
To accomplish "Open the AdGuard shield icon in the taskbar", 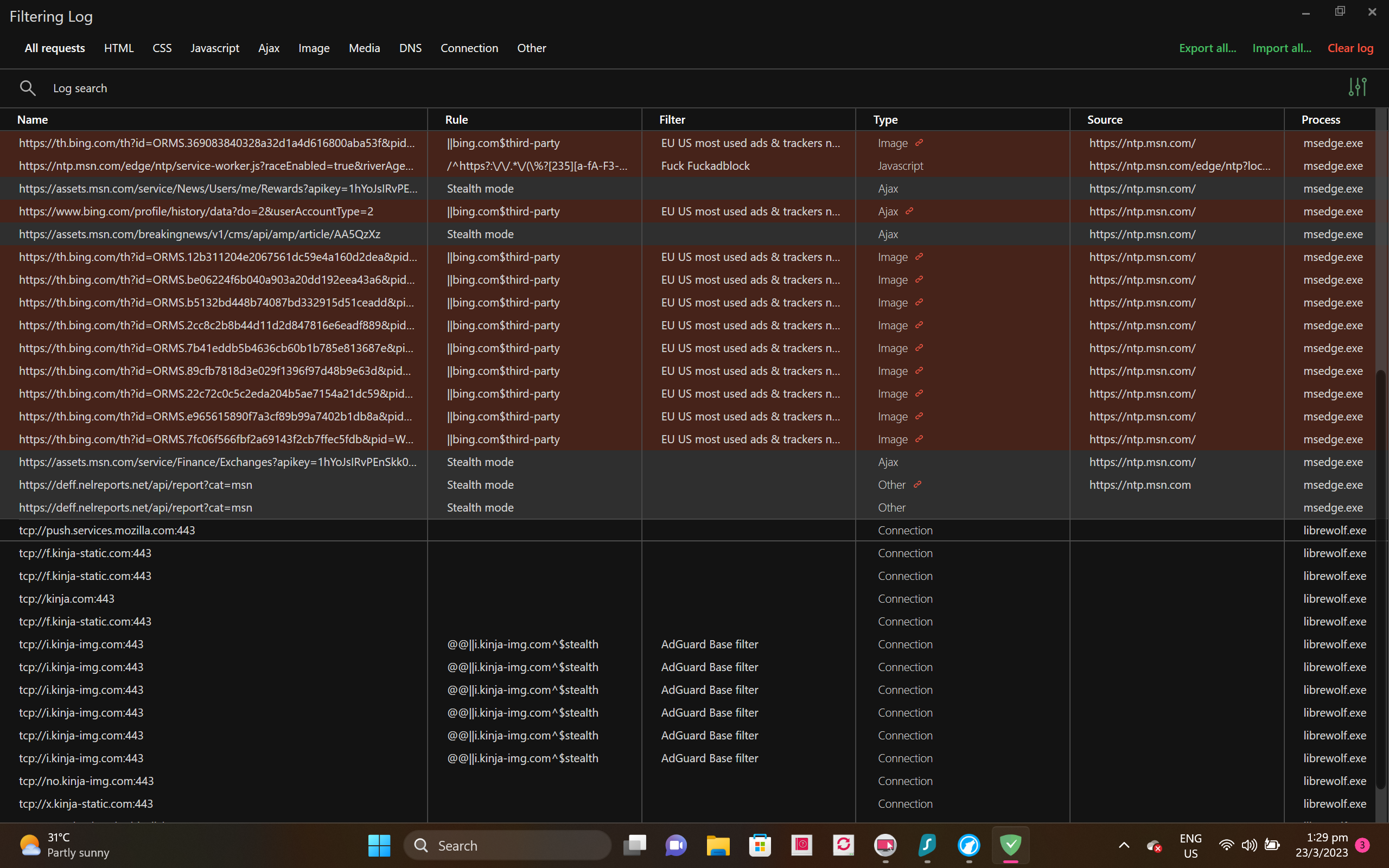I will tap(1010, 845).
